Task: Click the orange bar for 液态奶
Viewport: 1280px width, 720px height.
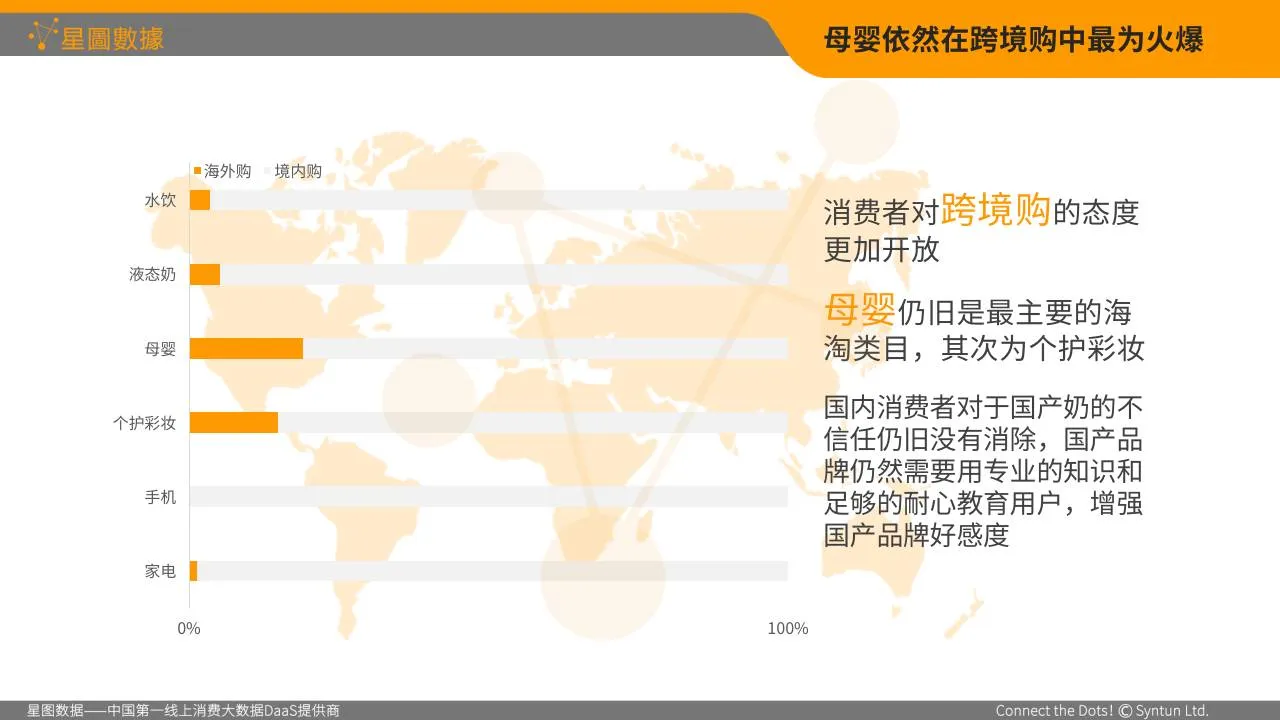Action: click(205, 274)
